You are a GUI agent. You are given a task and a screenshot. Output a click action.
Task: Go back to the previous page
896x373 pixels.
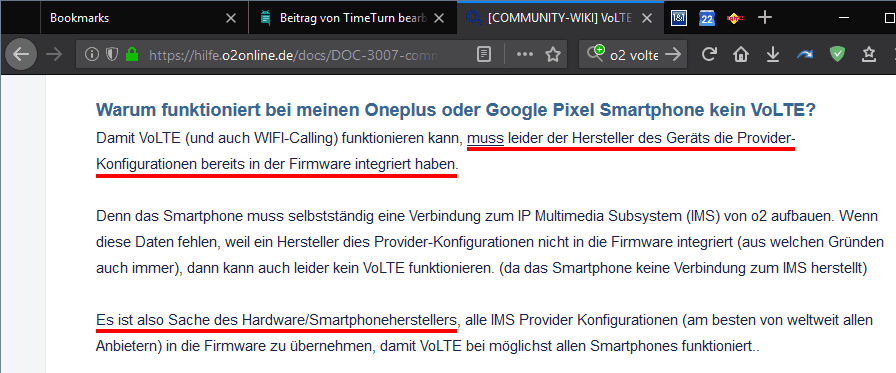[x=21, y=54]
